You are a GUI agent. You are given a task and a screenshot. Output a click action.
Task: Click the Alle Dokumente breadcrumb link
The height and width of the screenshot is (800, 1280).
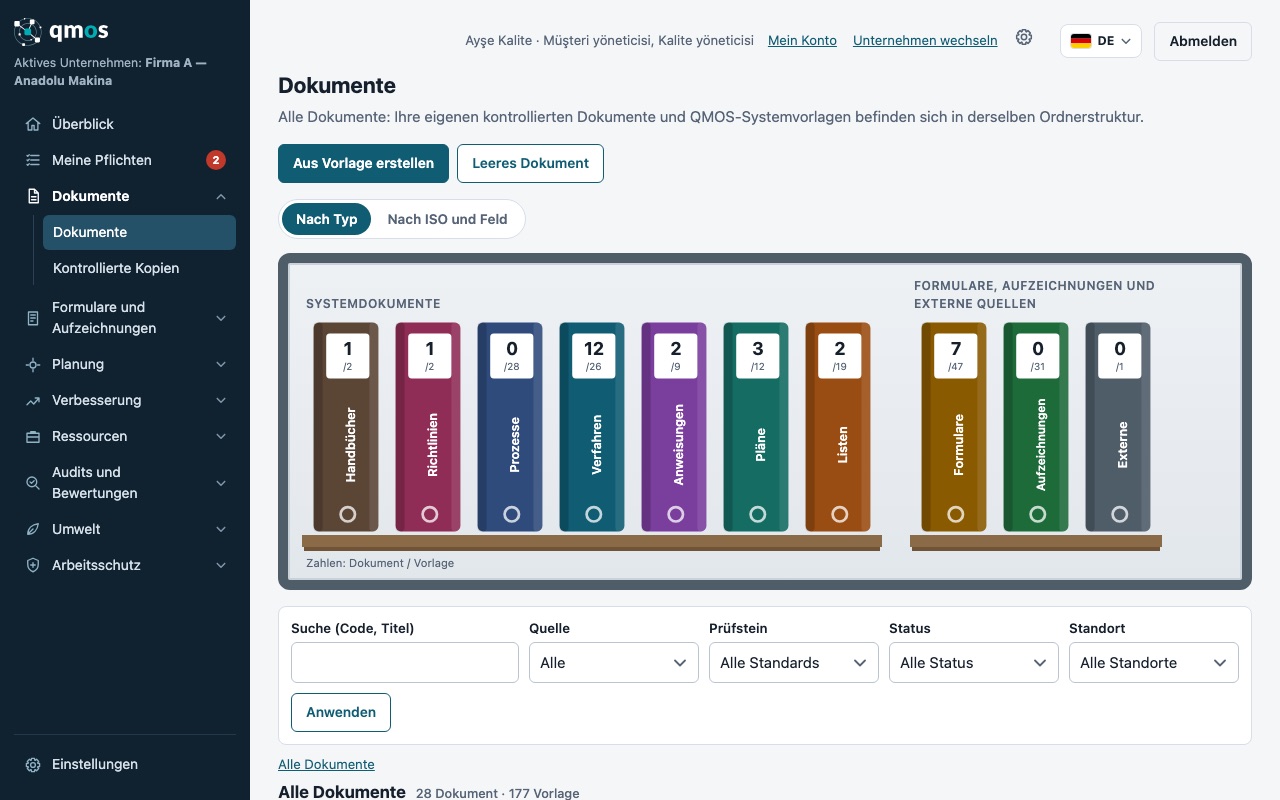[326, 765]
